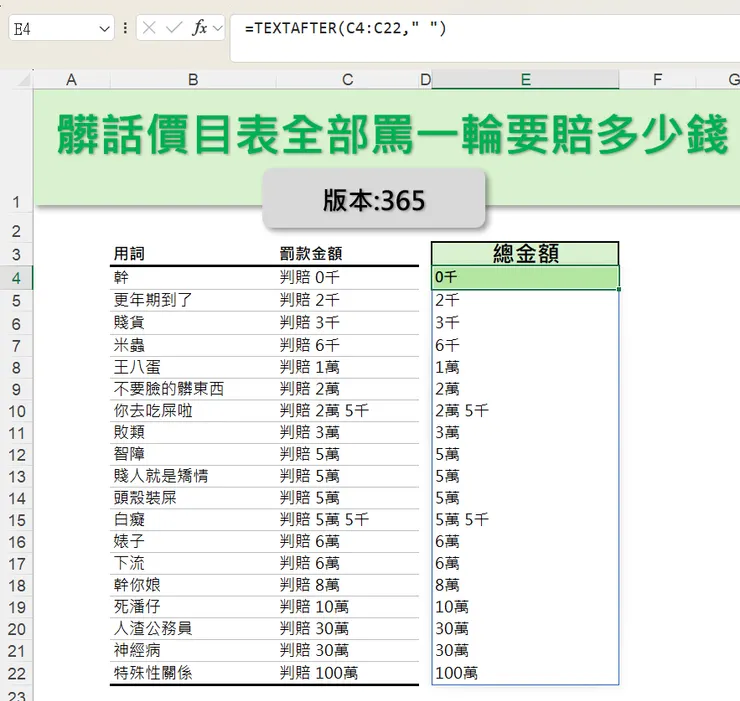Cancel formula entry with the X icon

click(x=149, y=28)
